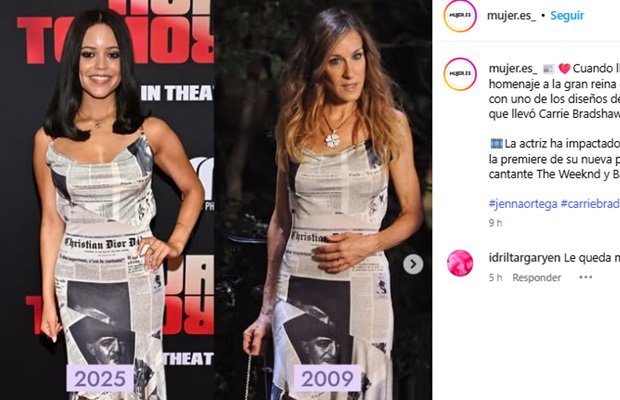Open the three-dot comment options menu
The height and width of the screenshot is (400, 620).
click(x=586, y=277)
